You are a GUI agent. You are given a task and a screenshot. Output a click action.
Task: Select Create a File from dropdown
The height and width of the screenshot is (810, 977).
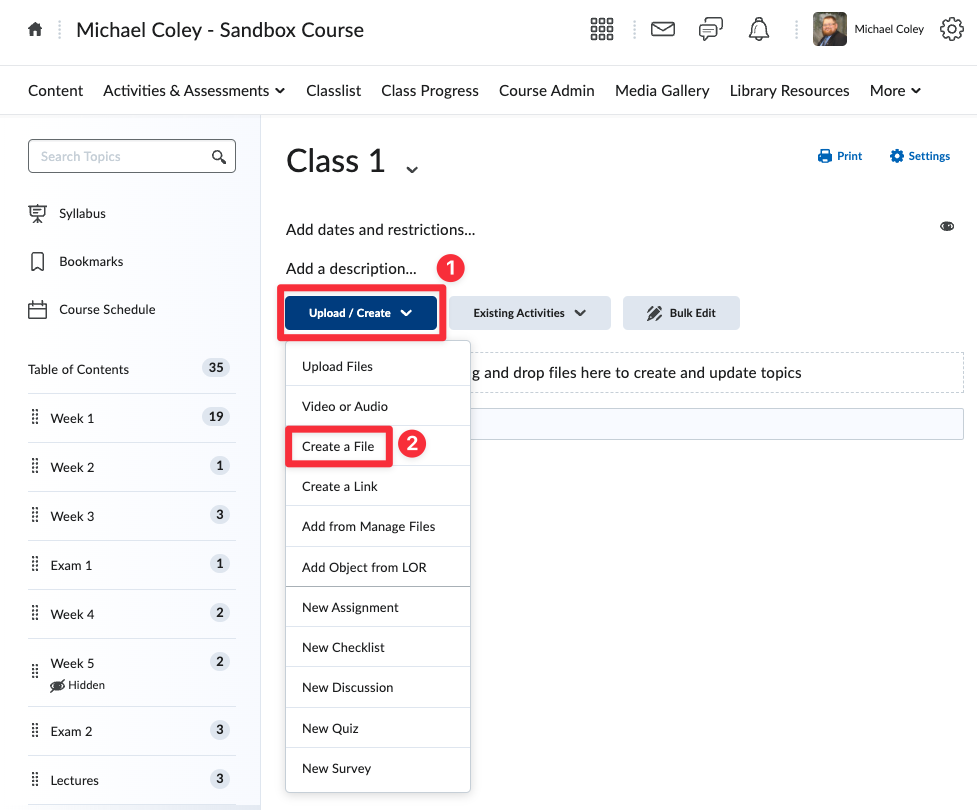[x=338, y=446]
